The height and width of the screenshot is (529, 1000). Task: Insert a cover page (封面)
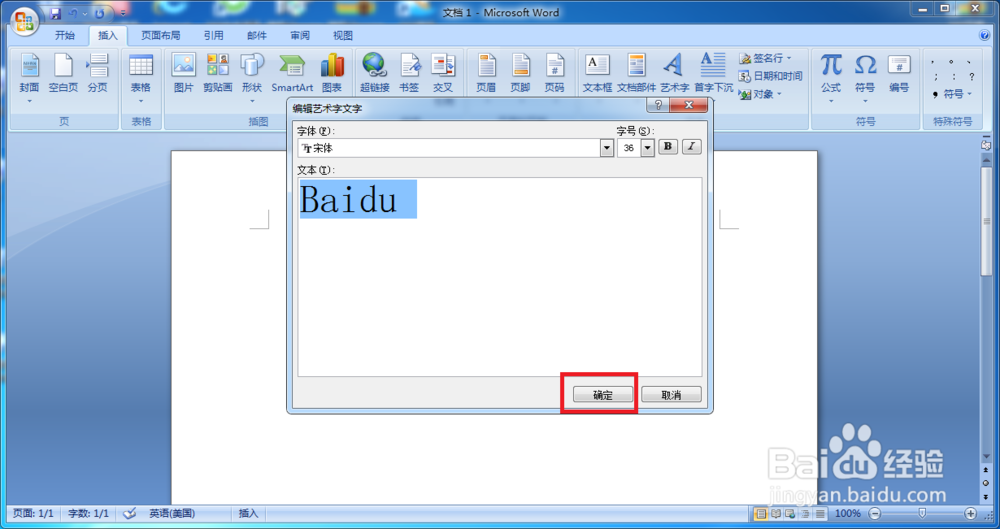tap(29, 78)
